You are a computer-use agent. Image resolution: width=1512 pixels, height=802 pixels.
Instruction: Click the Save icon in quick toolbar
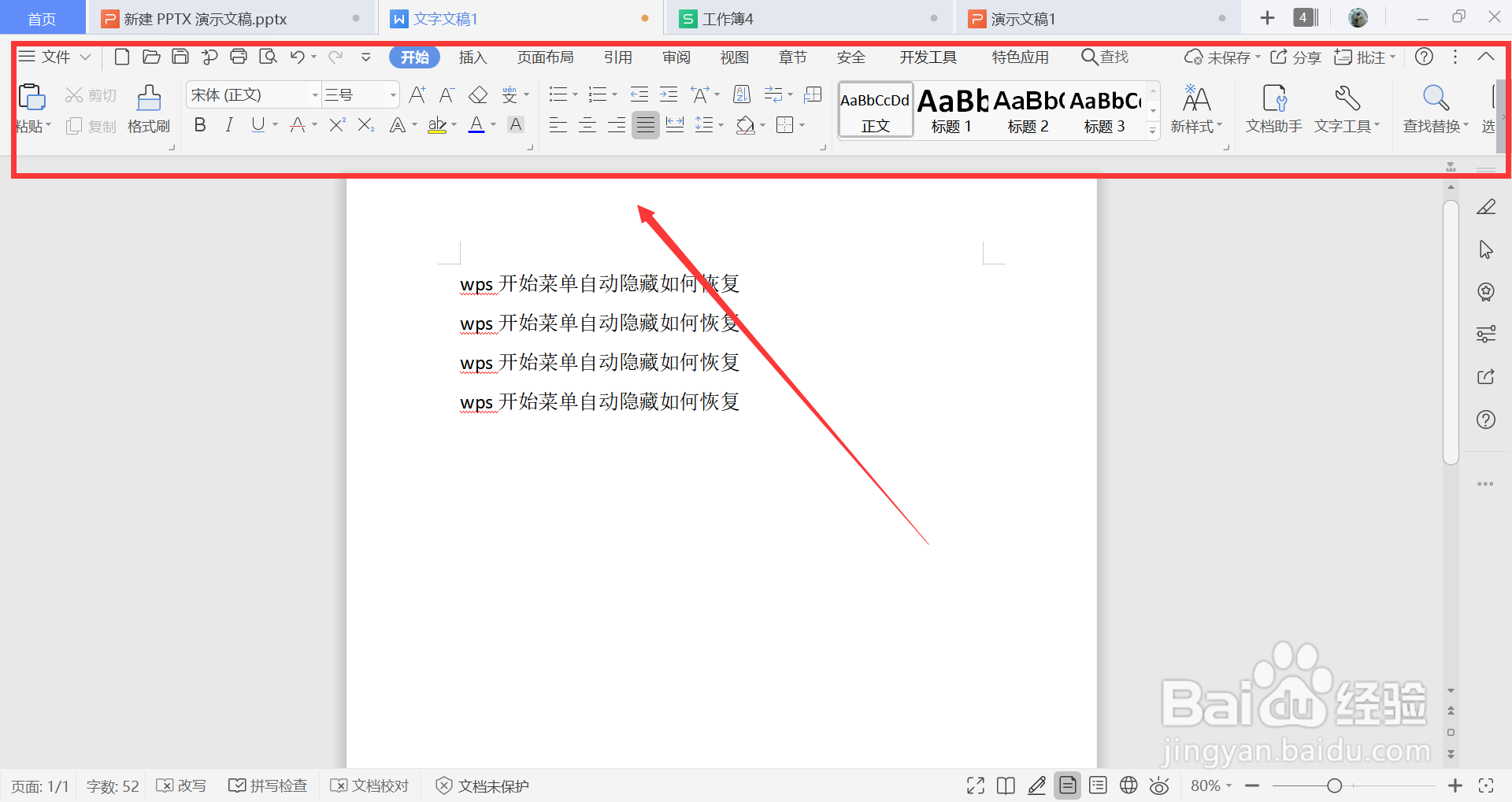coord(180,57)
